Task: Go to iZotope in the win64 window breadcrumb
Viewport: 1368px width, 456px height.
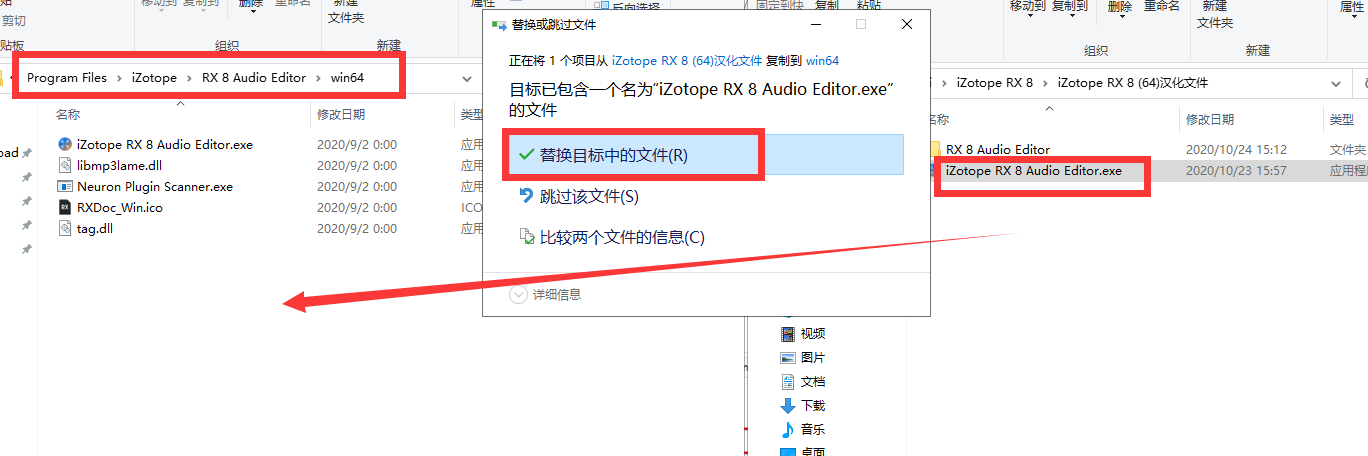Action: click(154, 78)
